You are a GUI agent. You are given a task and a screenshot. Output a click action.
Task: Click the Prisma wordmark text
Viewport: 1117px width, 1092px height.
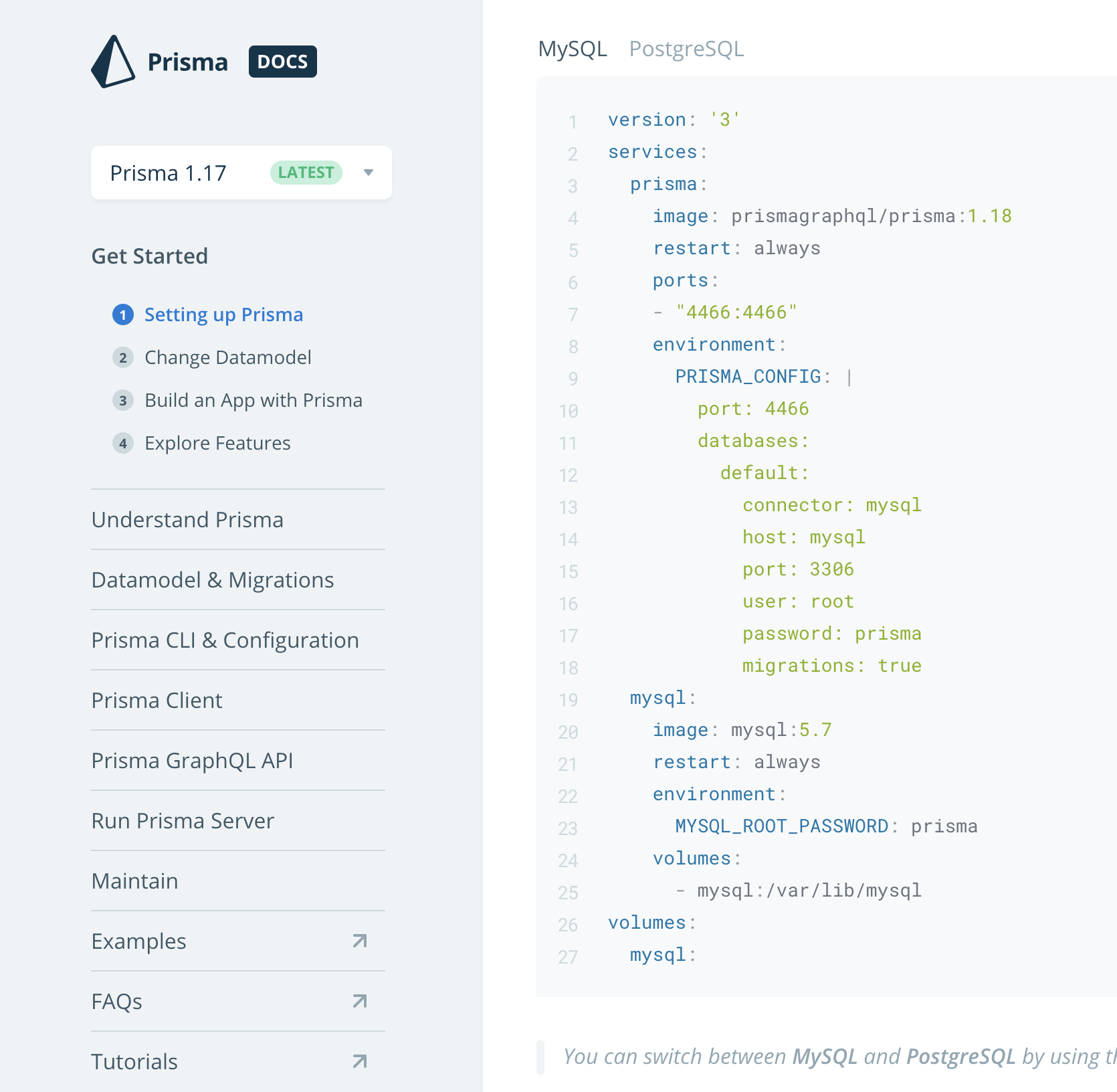pos(188,62)
